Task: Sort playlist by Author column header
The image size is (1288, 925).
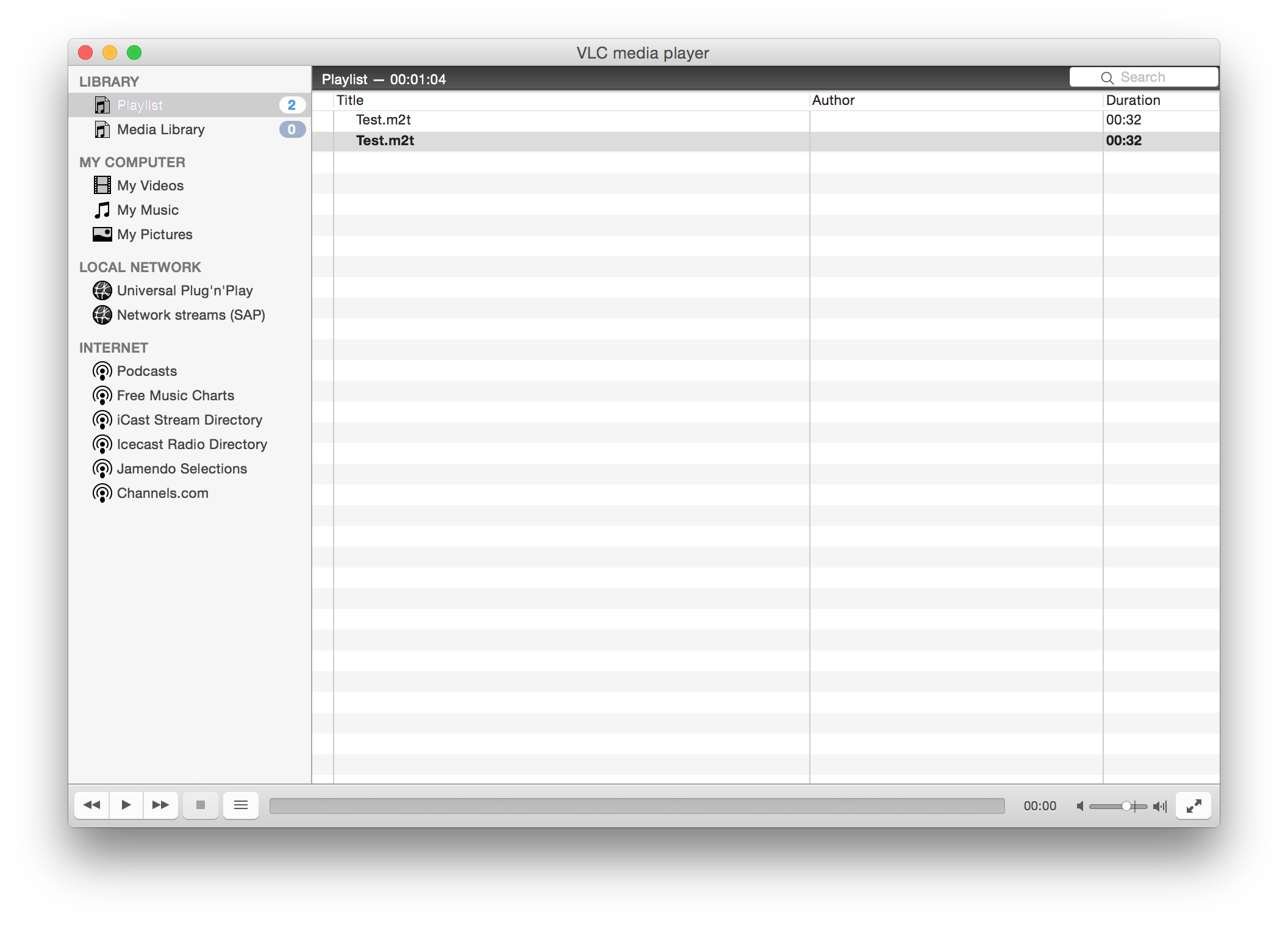Action: (x=956, y=100)
